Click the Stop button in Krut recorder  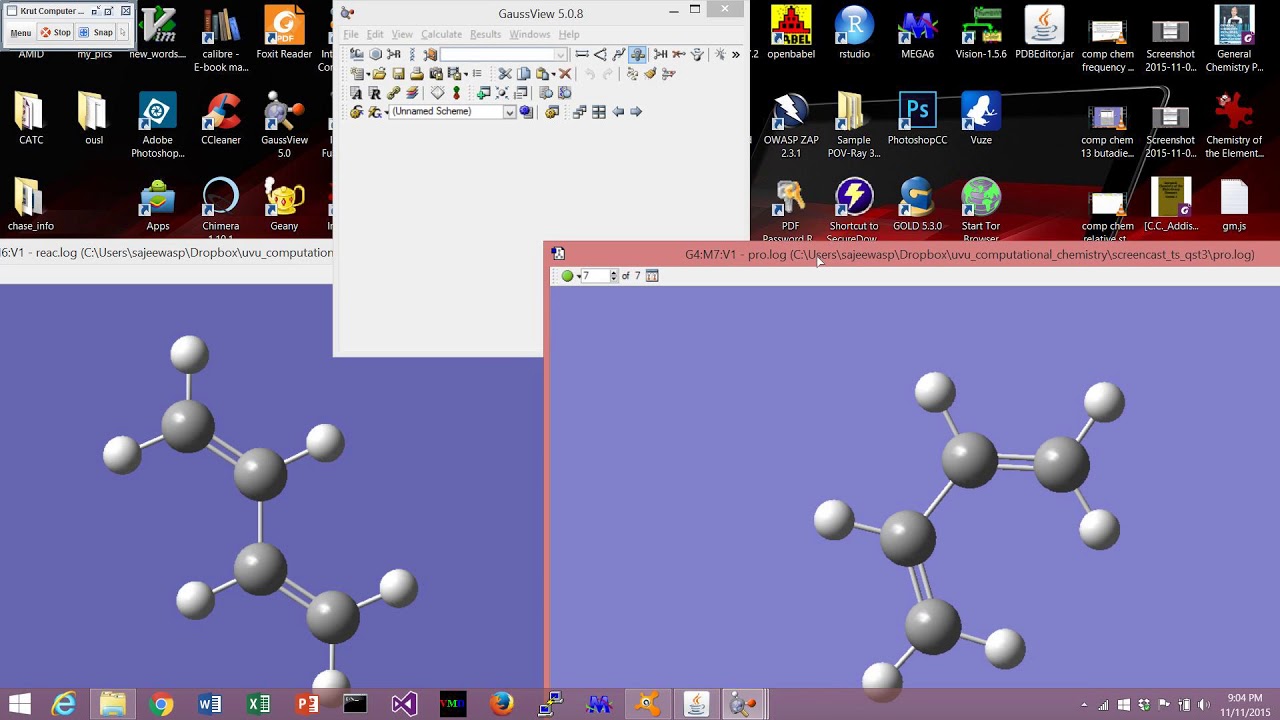coord(56,32)
